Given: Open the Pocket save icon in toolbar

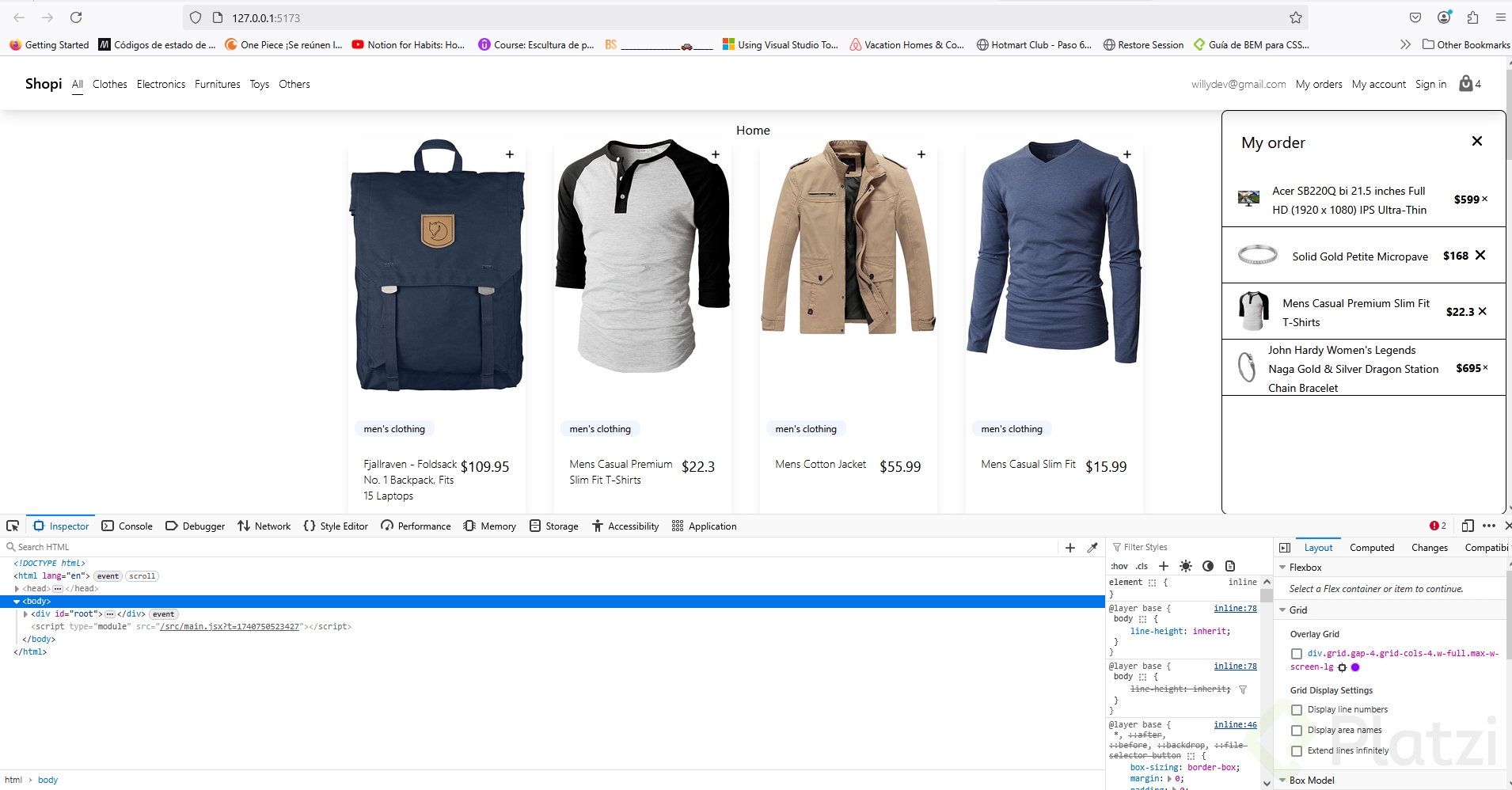Looking at the screenshot, I should [x=1415, y=17].
